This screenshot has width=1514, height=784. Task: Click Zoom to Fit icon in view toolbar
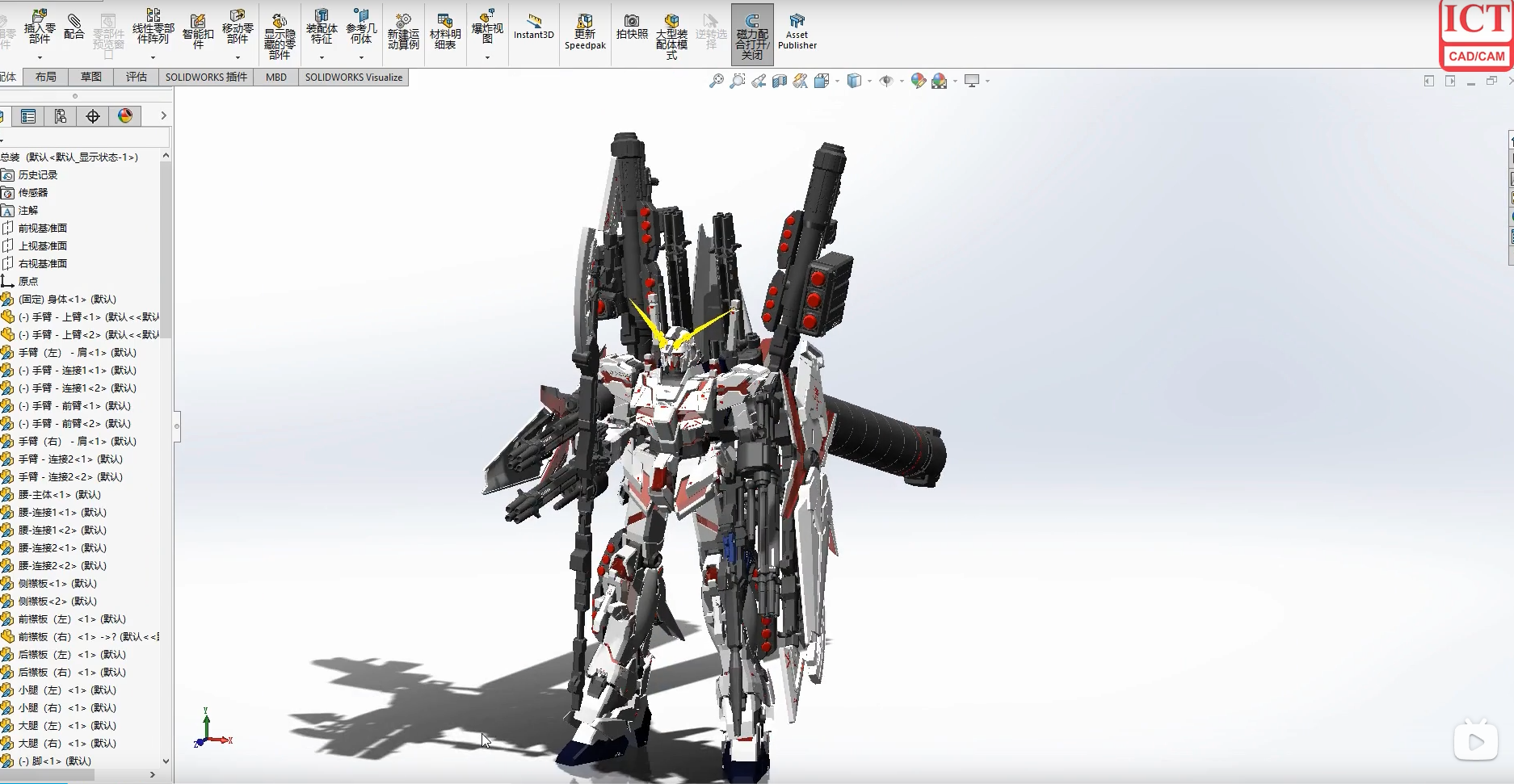(717, 81)
